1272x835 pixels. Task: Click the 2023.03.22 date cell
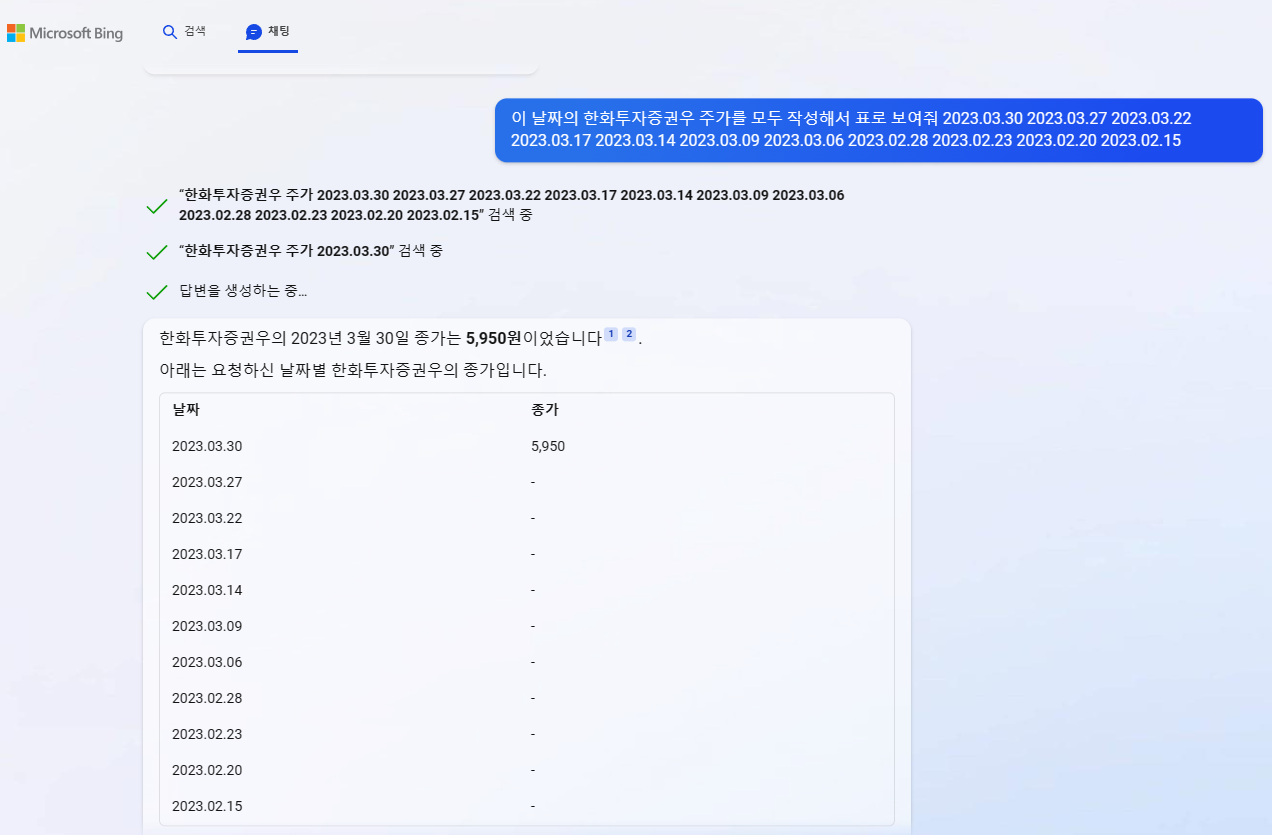pyautogui.click(x=207, y=518)
